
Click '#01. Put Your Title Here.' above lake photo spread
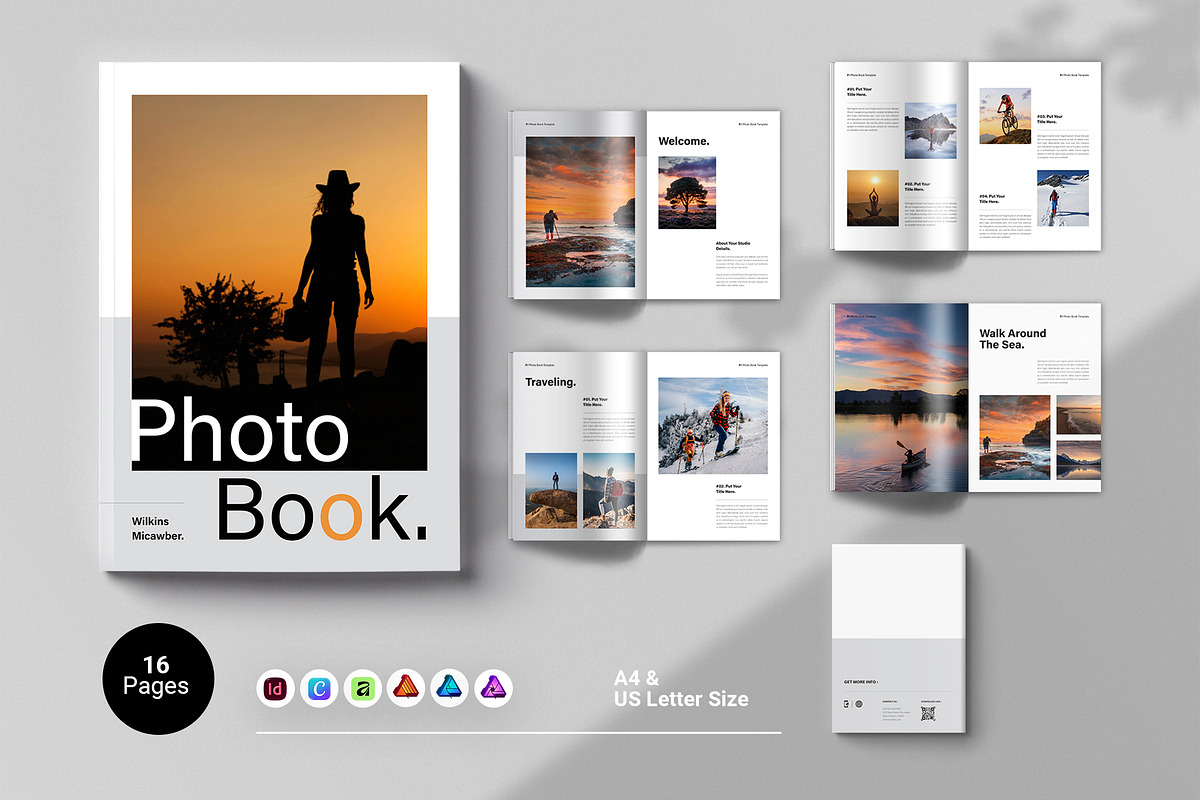(859, 92)
